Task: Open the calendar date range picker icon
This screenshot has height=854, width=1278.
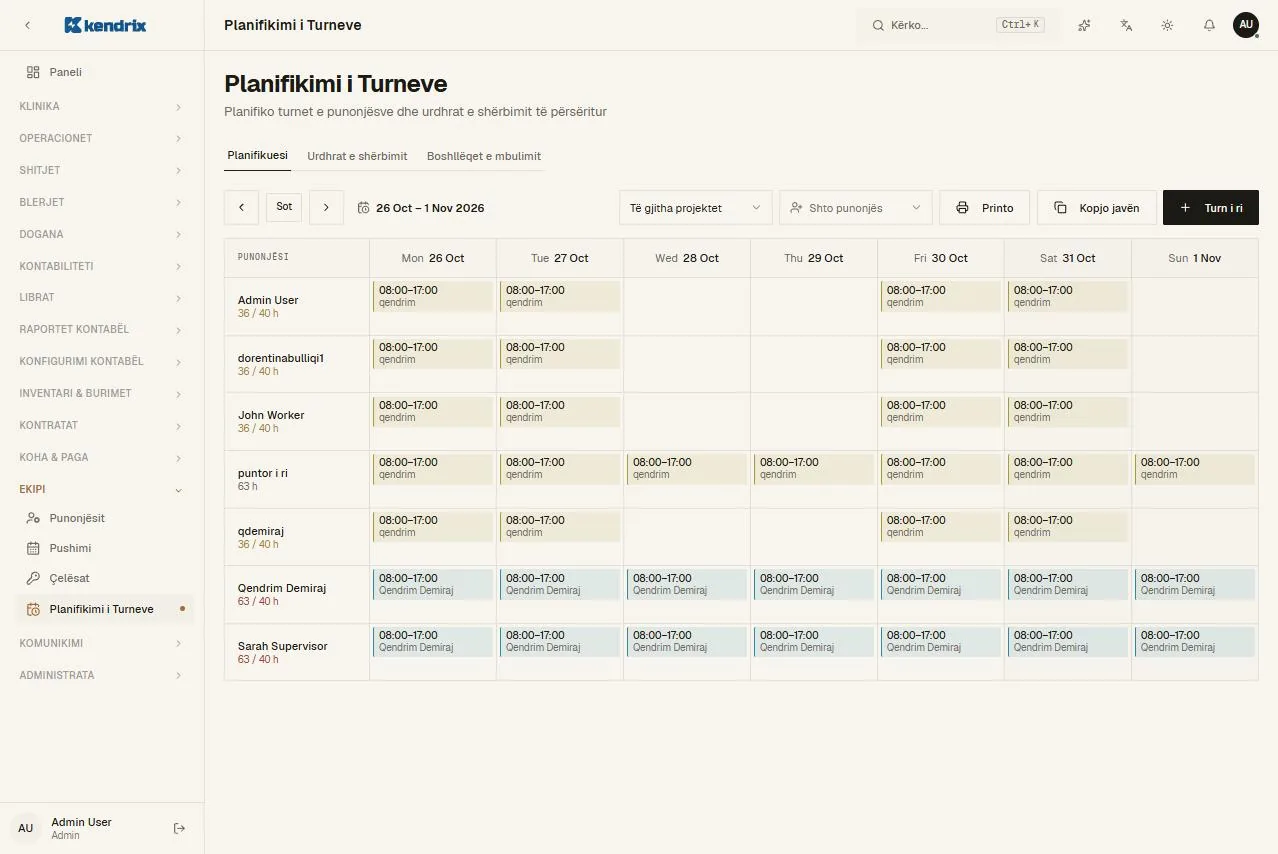Action: click(x=364, y=208)
